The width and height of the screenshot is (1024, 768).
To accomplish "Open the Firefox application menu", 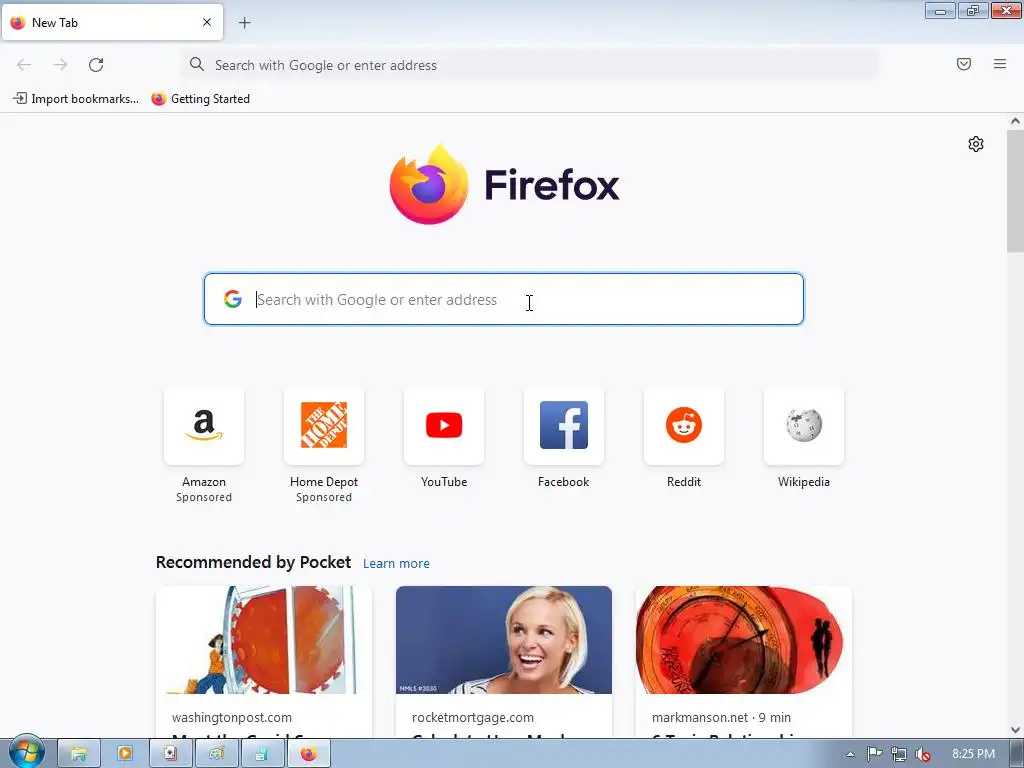I will (x=1000, y=64).
